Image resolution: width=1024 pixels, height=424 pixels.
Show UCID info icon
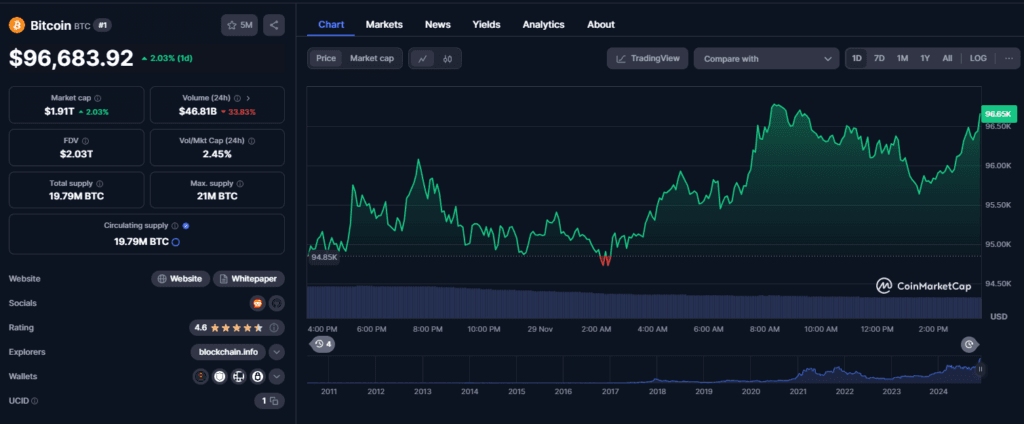[35, 401]
